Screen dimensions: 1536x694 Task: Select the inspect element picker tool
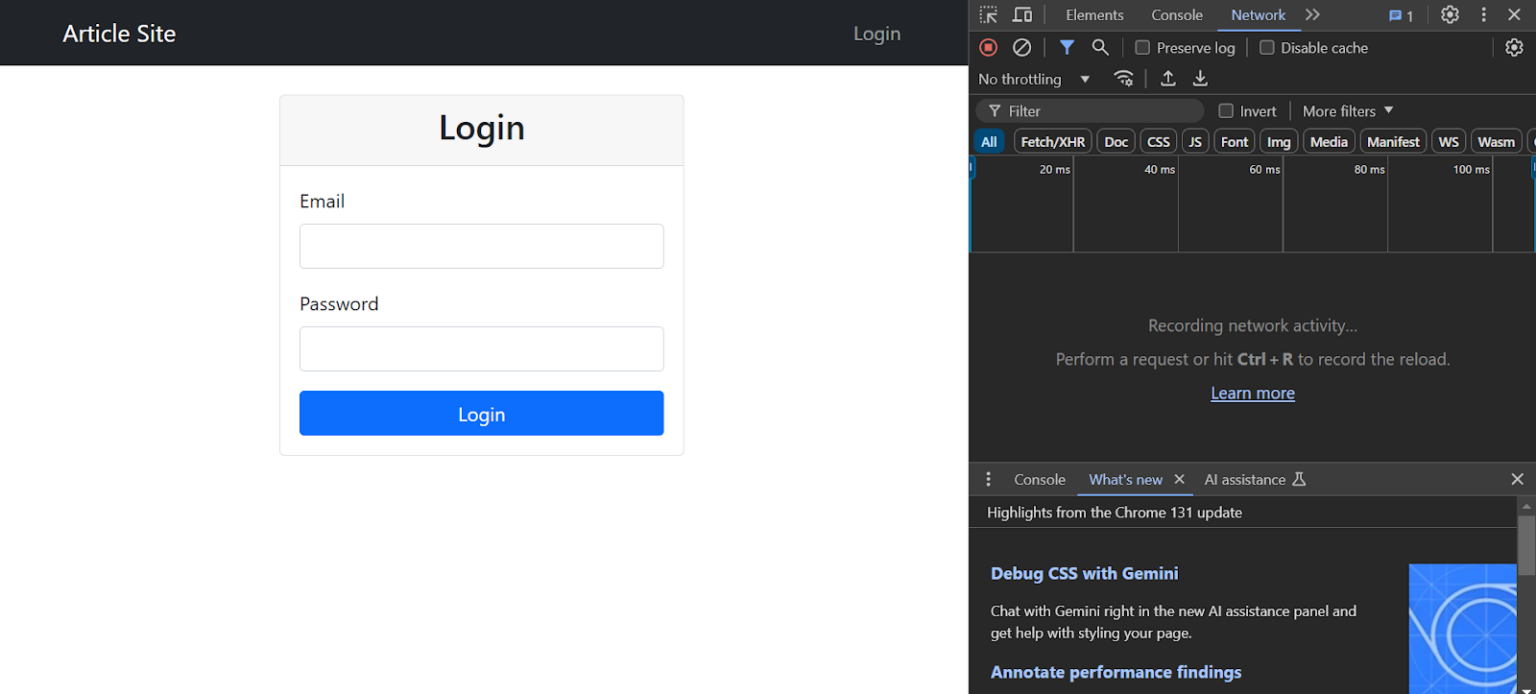click(x=988, y=14)
